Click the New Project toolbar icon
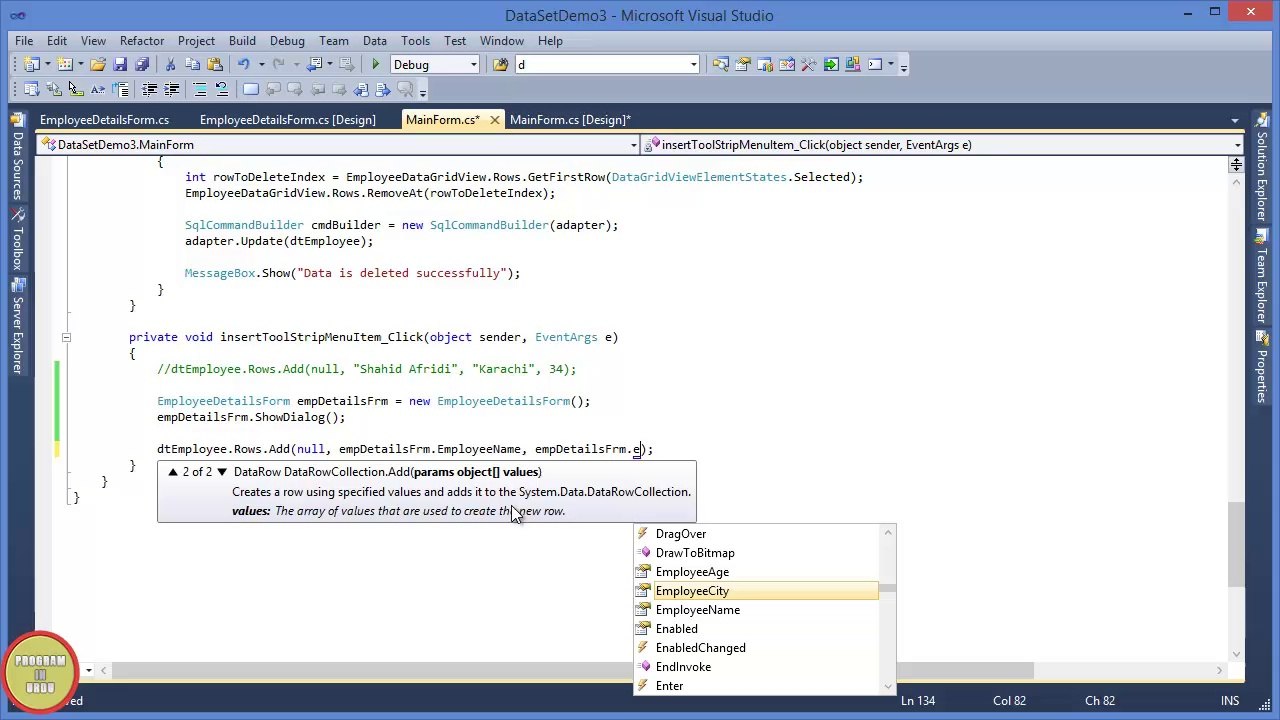 31,65
